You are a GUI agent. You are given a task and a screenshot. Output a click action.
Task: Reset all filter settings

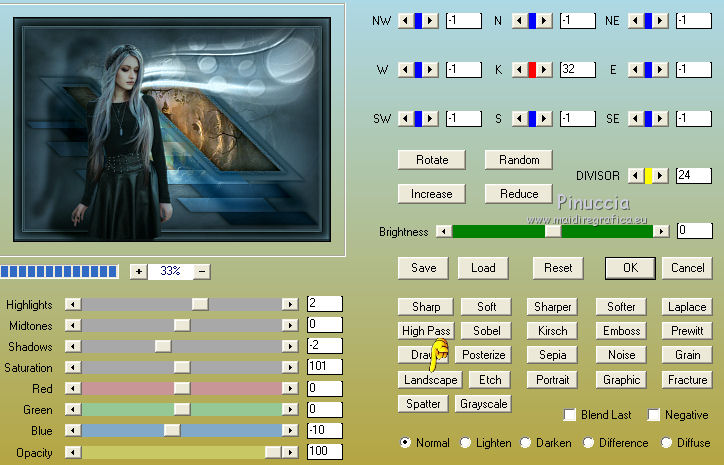(x=558, y=268)
